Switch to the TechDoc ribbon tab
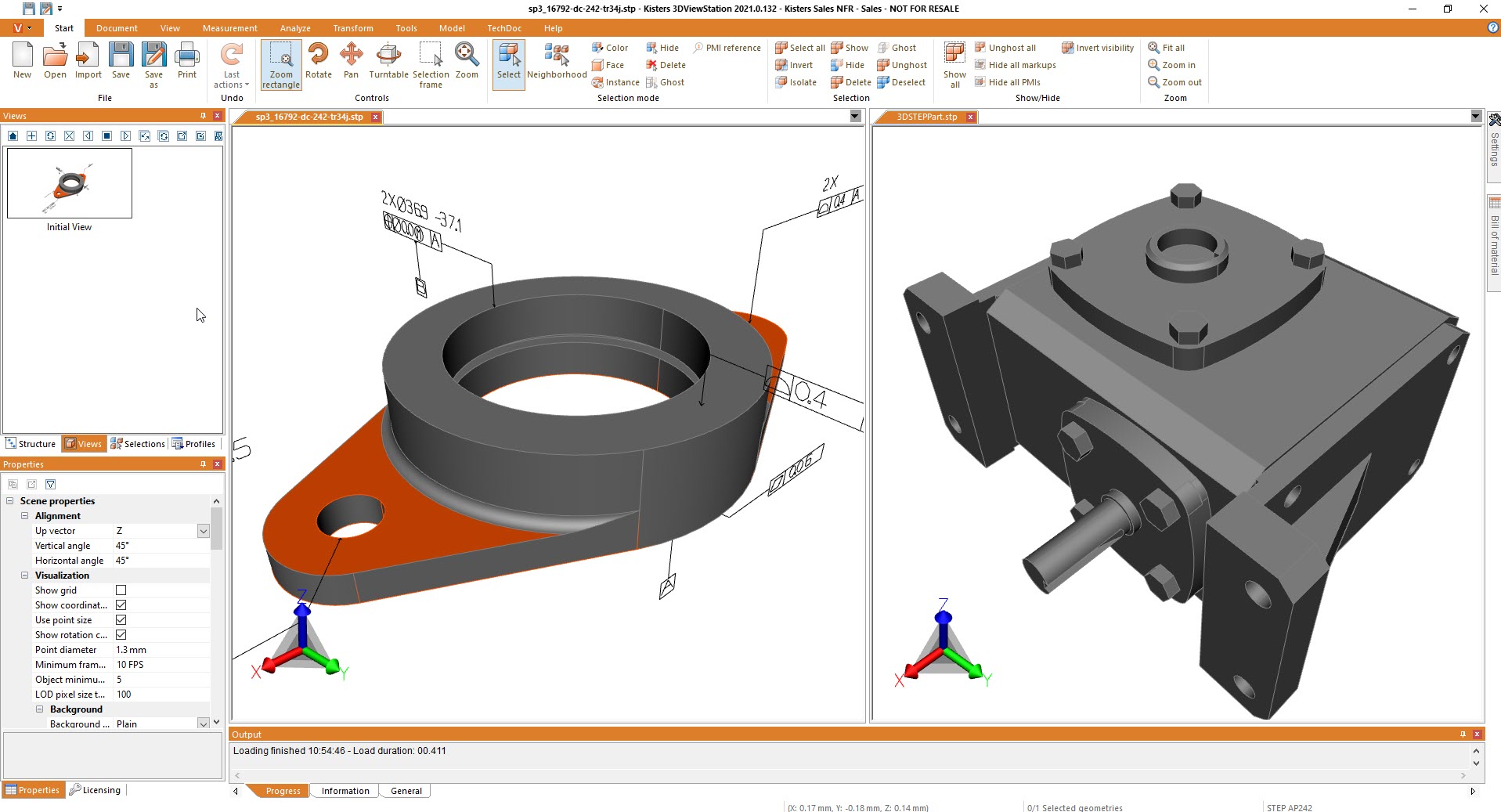 click(x=504, y=28)
